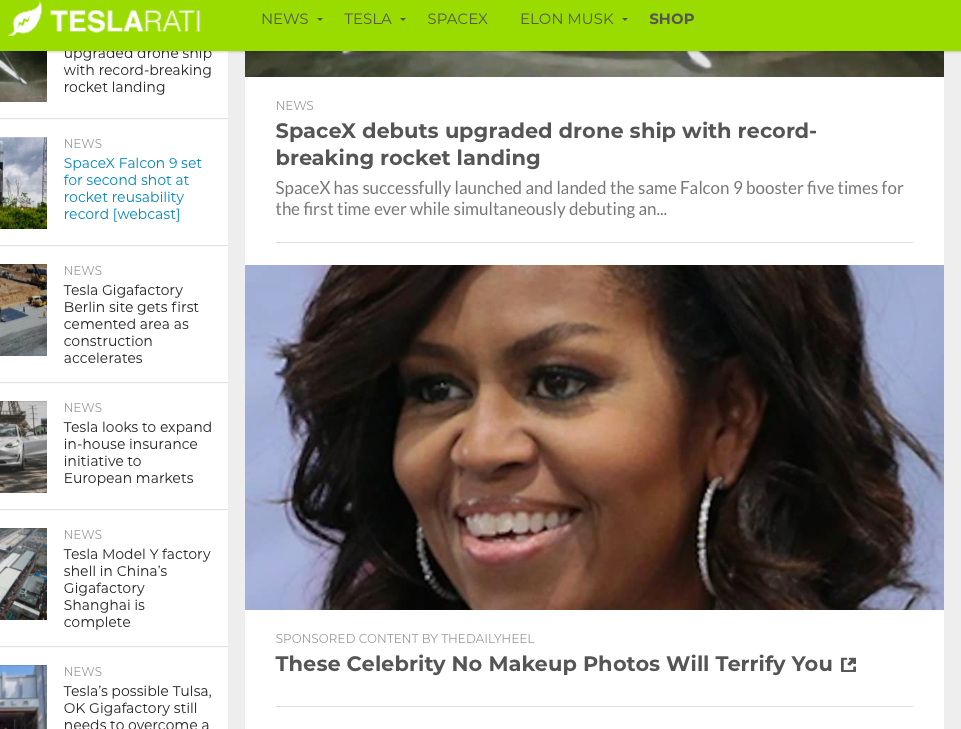The width and height of the screenshot is (961, 729).
Task: Read SpaceX debuts upgraded drone ship article
Action: (545, 144)
